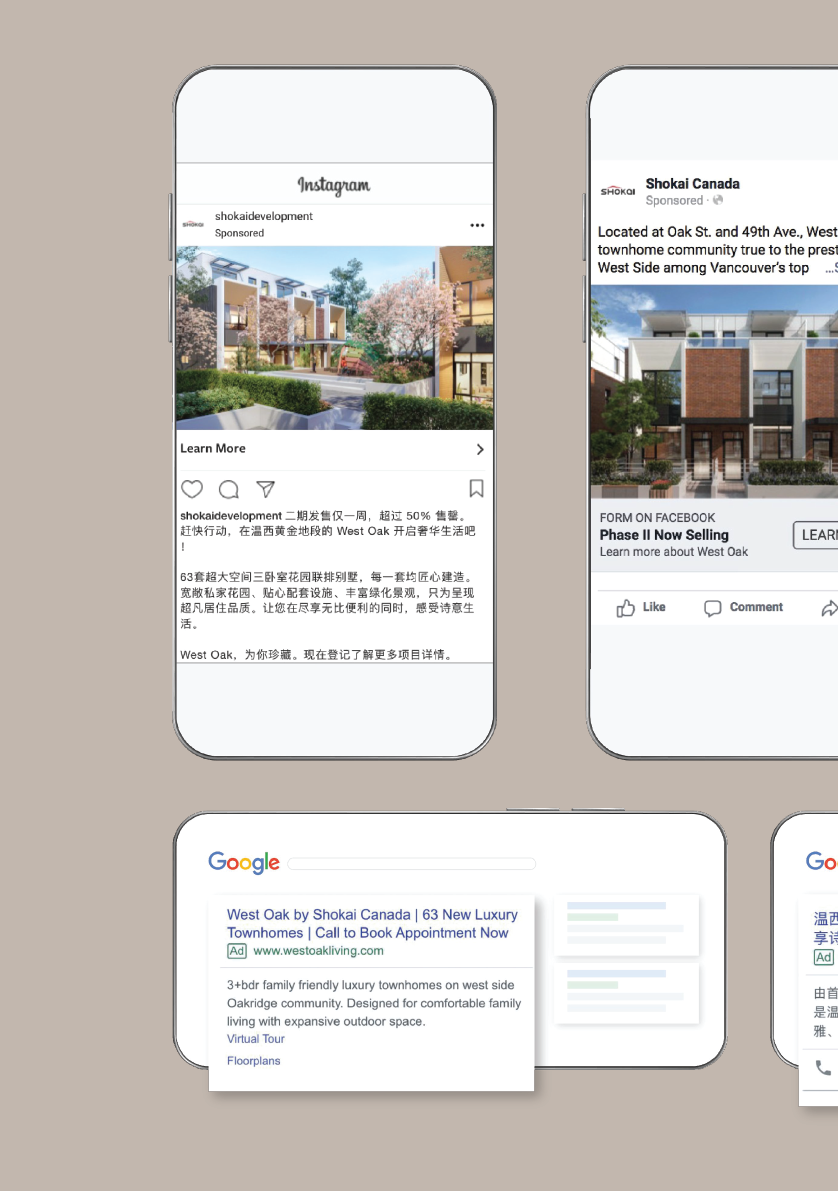
Task: Open the Facebook brick townhome ad image
Action: tap(714, 392)
